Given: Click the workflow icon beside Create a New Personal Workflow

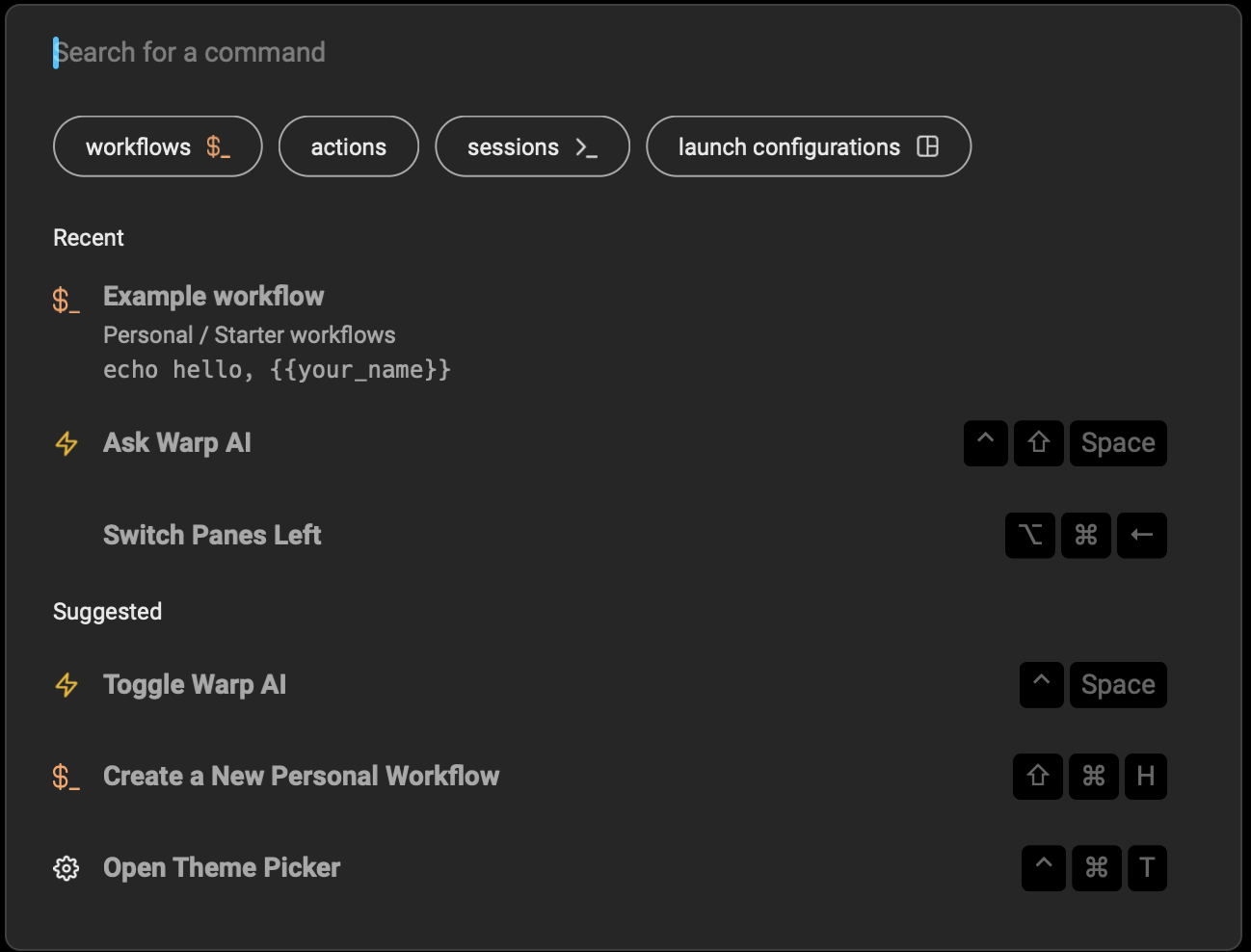Looking at the screenshot, I should (x=66, y=777).
